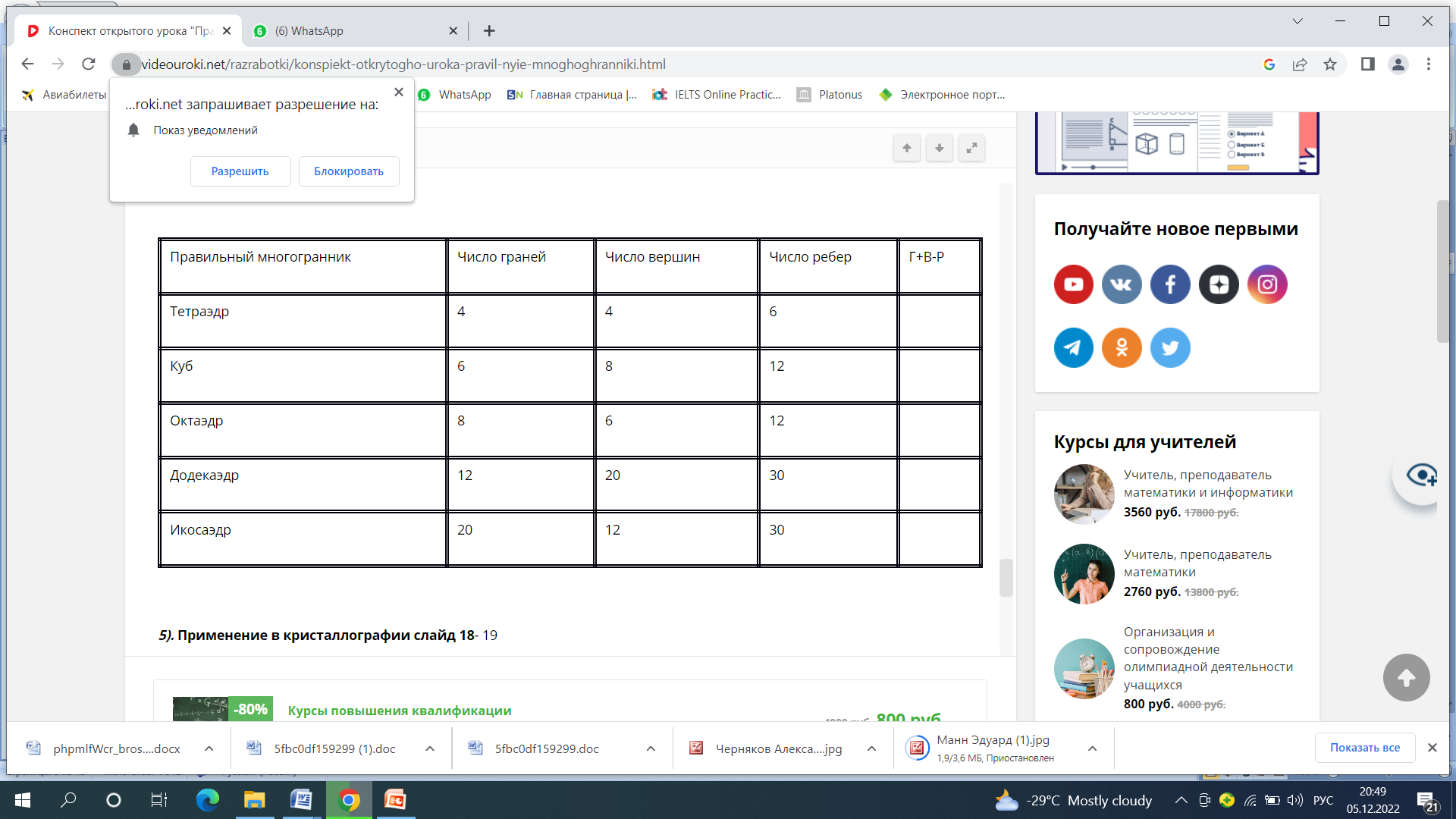Allow notifications with the Разрешить button

click(x=240, y=171)
